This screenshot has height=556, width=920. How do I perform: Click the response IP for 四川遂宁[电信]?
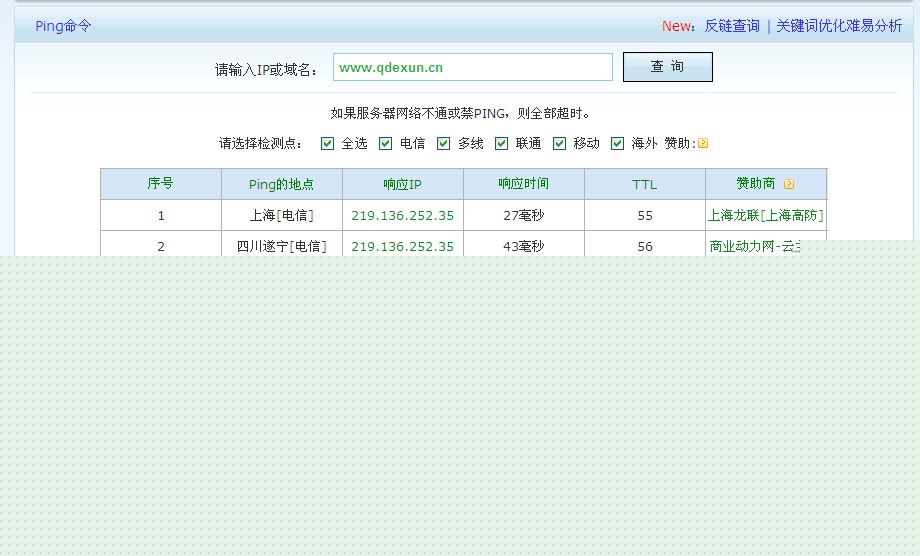402,246
